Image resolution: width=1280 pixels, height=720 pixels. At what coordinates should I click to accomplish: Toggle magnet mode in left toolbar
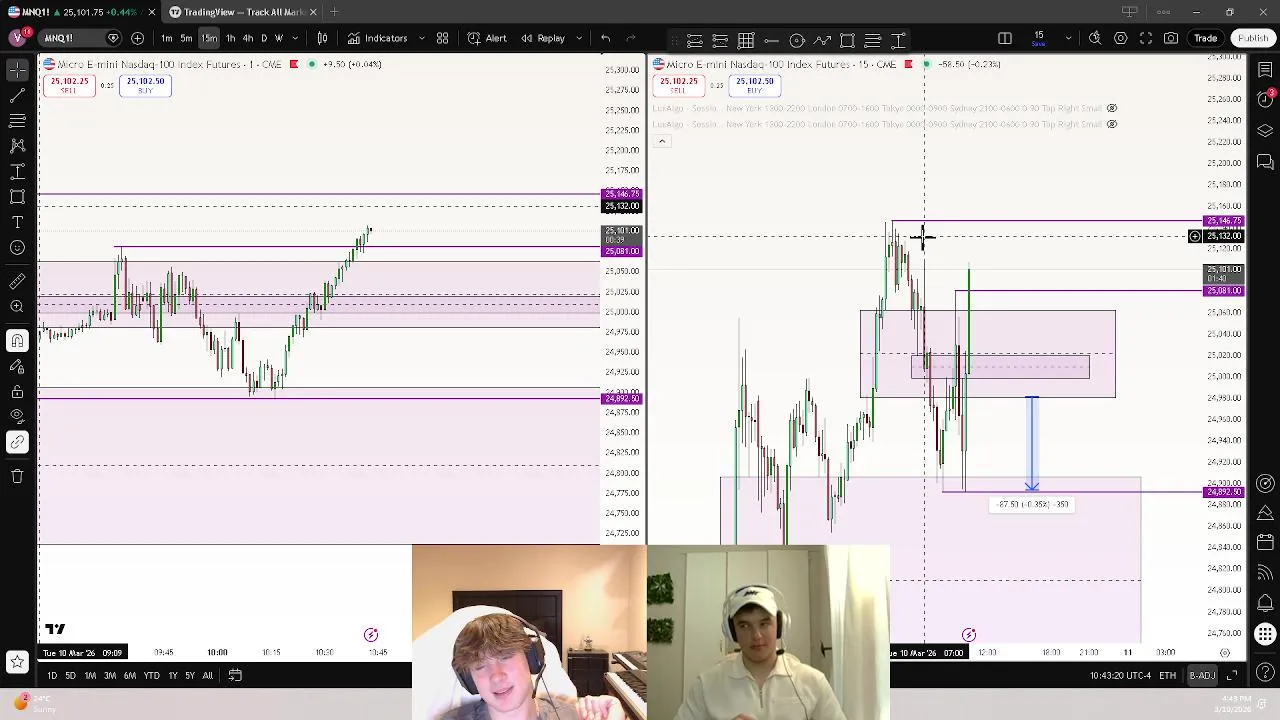pos(17,341)
